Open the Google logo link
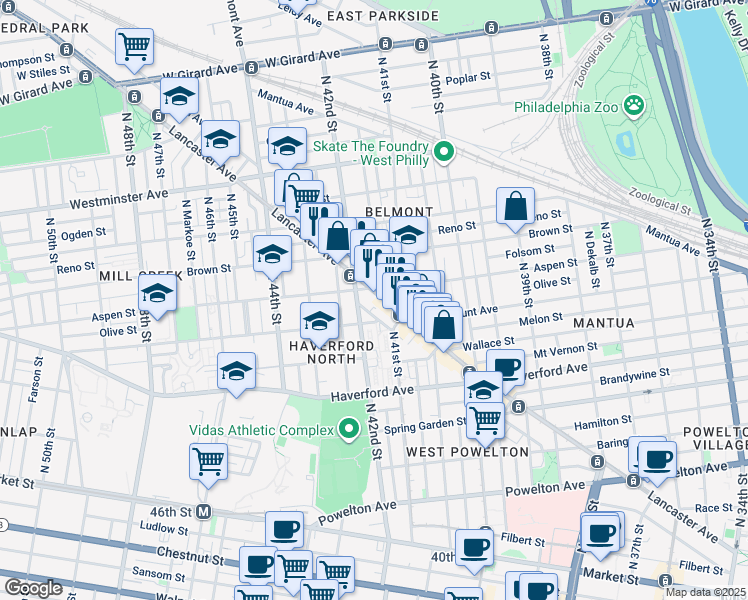 click(33, 588)
